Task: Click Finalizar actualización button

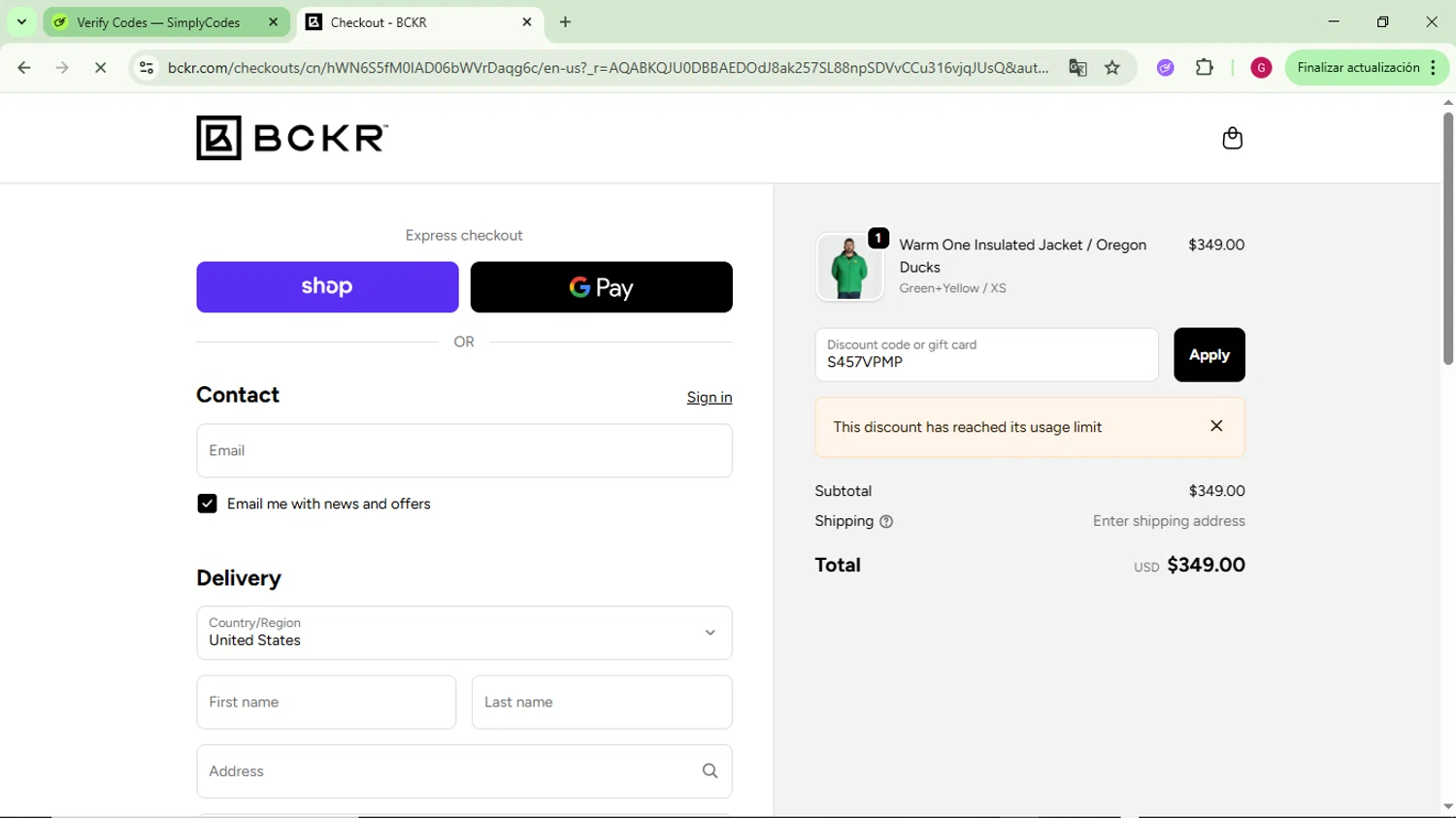Action: pos(1357,68)
